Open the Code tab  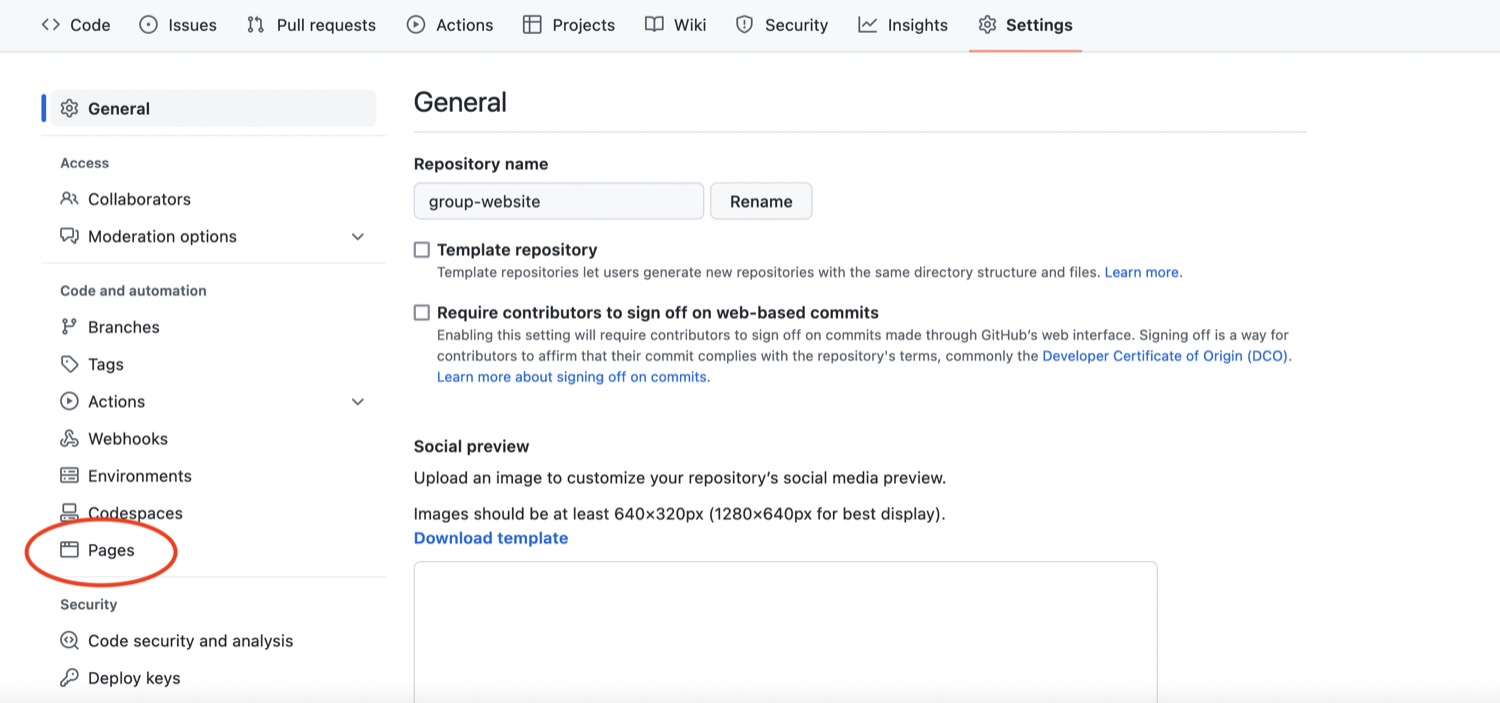pos(76,25)
